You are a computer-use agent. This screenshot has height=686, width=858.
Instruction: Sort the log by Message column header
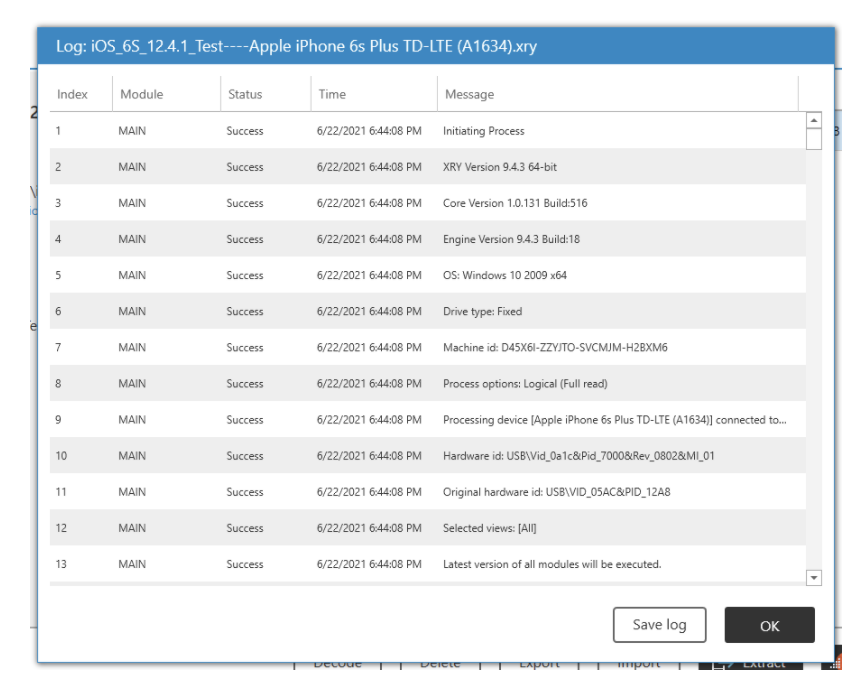(x=469, y=94)
